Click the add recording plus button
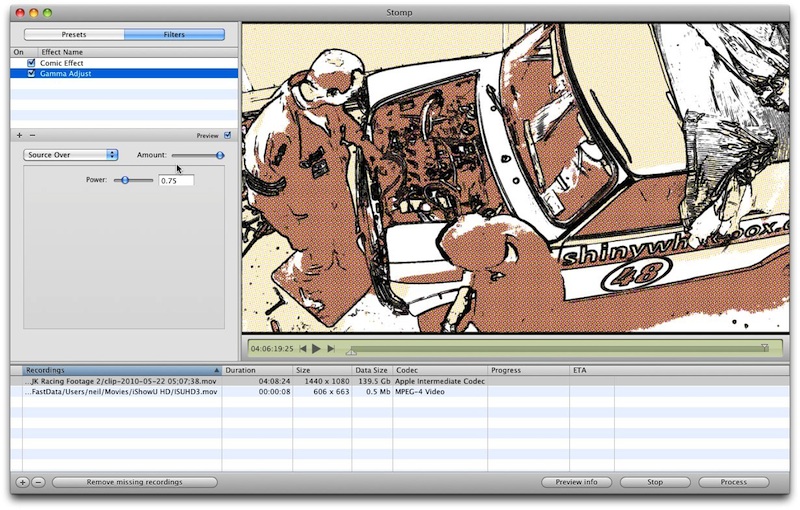 click(22, 482)
